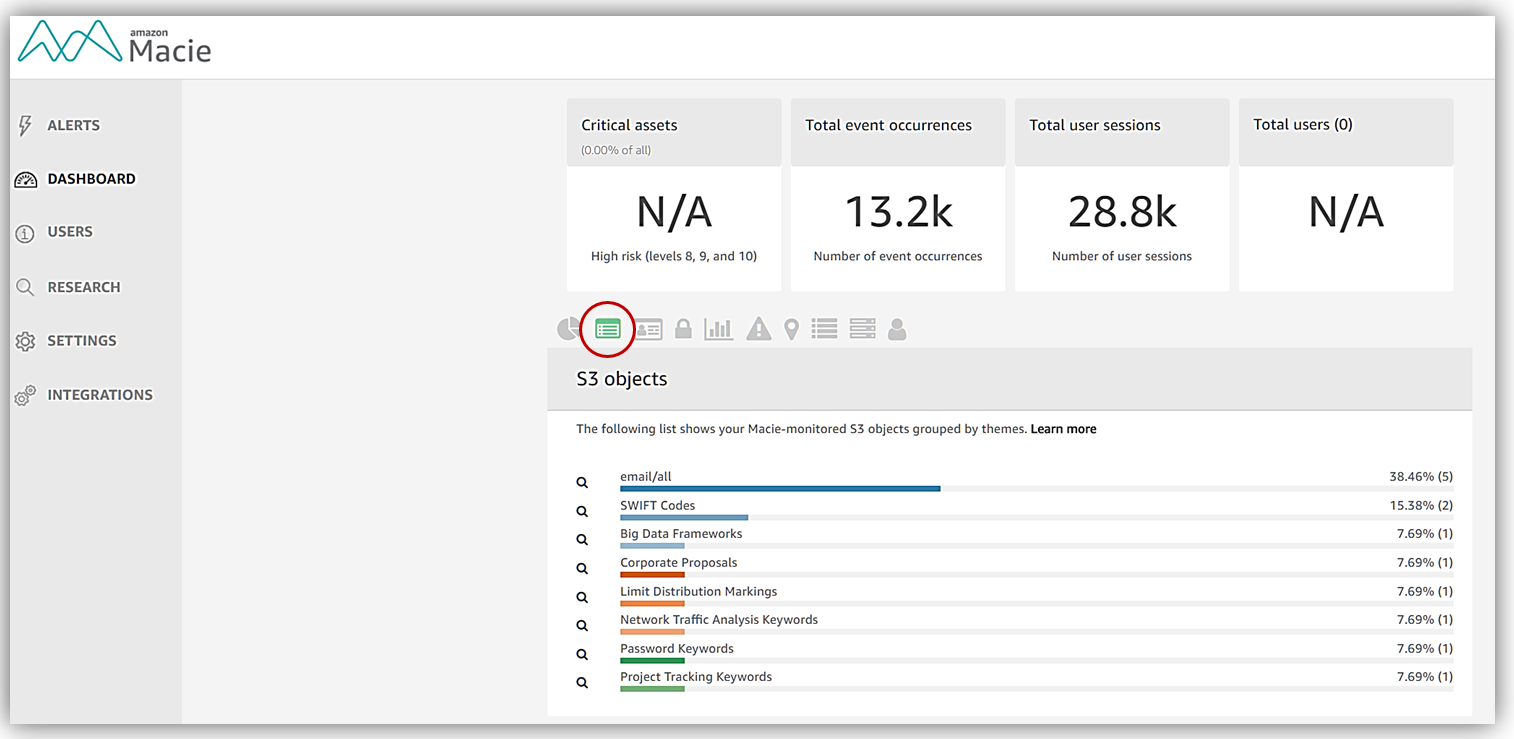1514x739 pixels.
Task: Go to Research in the sidebar
Action: pos(83,287)
